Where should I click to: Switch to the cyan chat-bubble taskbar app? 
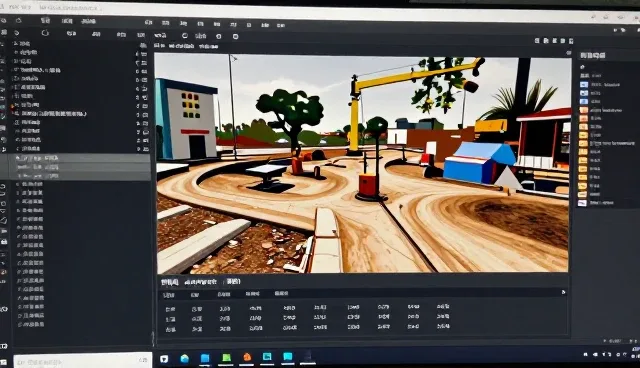point(288,357)
